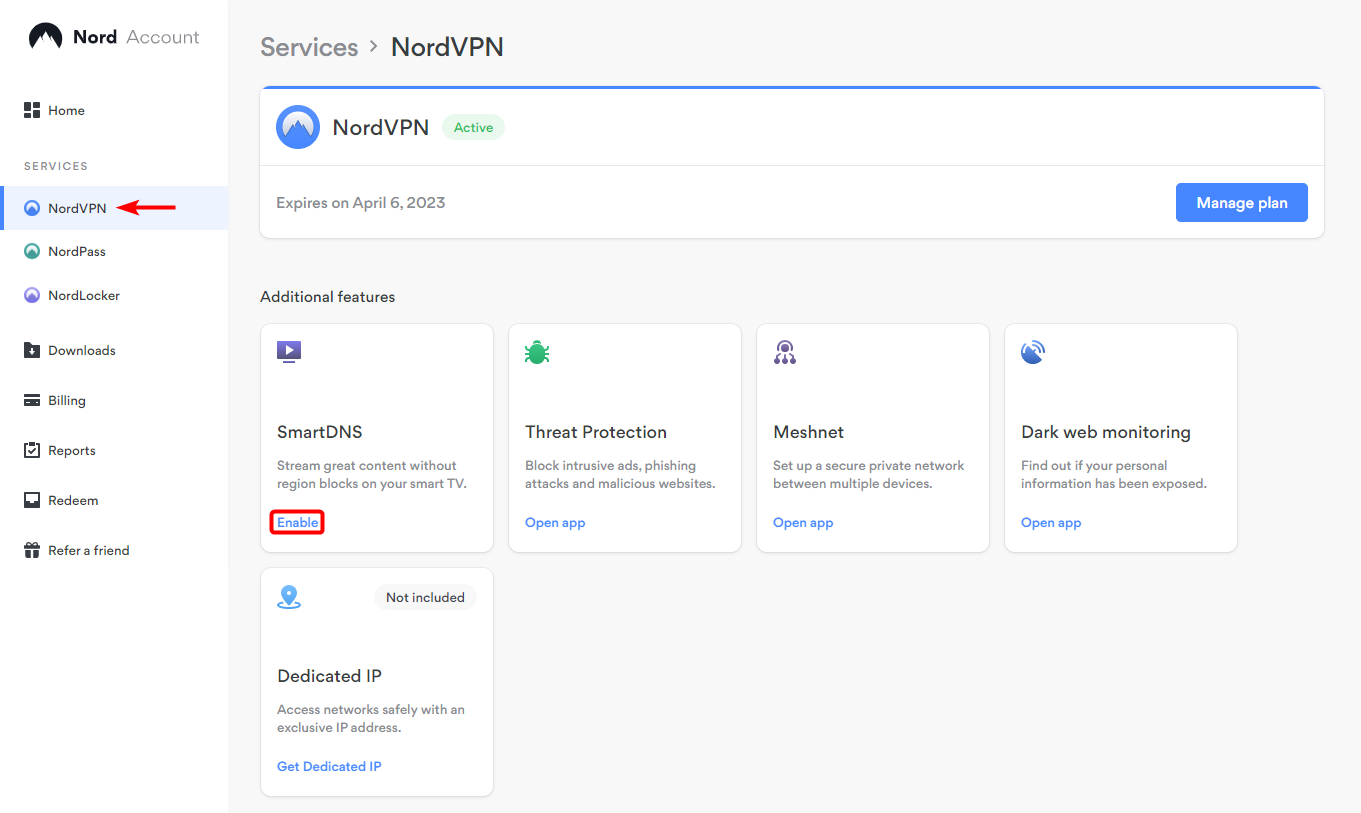Click the Nord Account logo
1361x813 pixels.
(113, 37)
